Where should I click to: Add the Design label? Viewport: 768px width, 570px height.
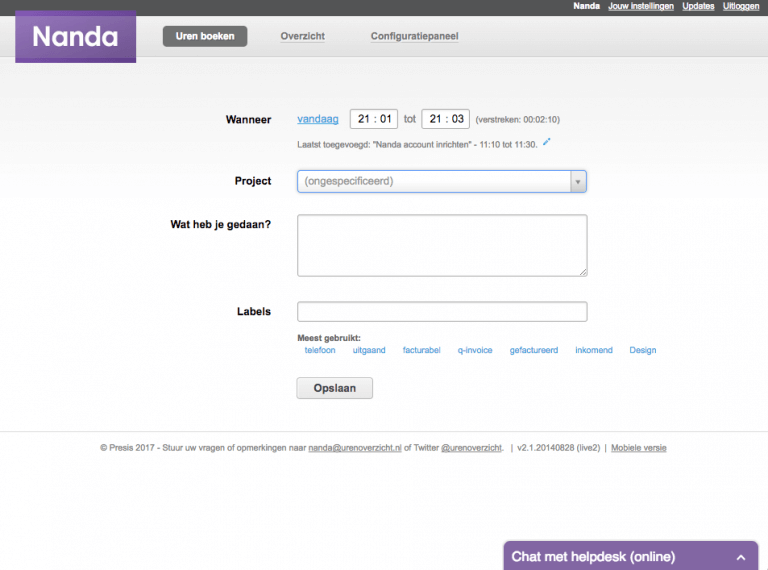coord(643,350)
